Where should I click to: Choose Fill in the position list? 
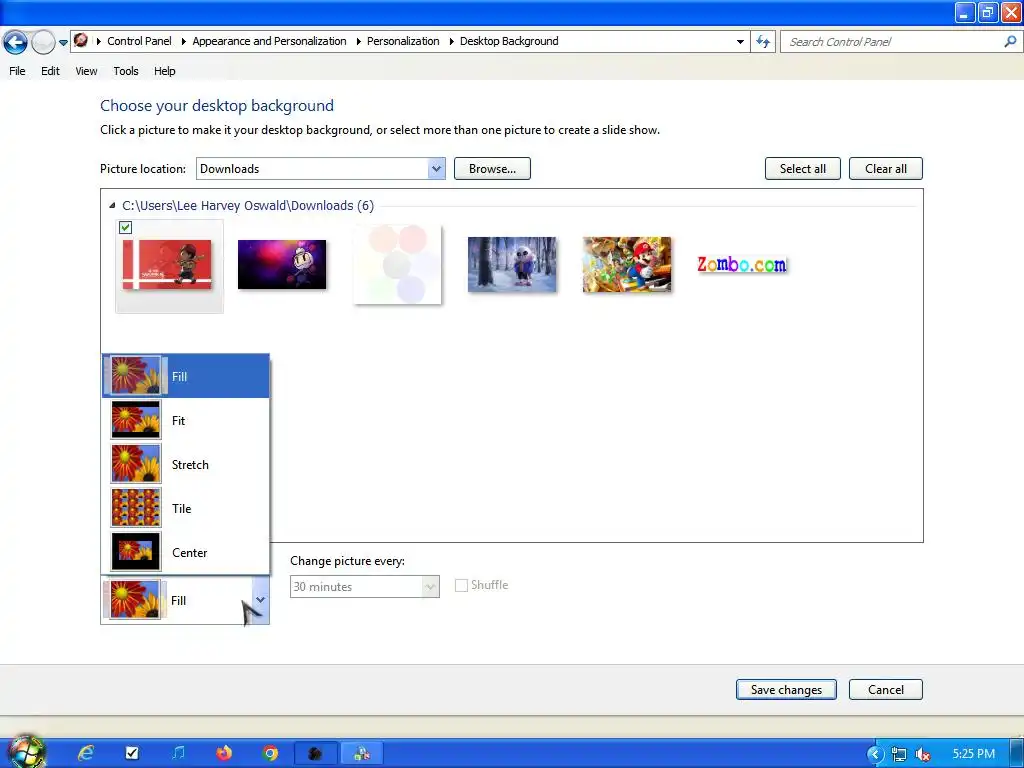pos(185,376)
